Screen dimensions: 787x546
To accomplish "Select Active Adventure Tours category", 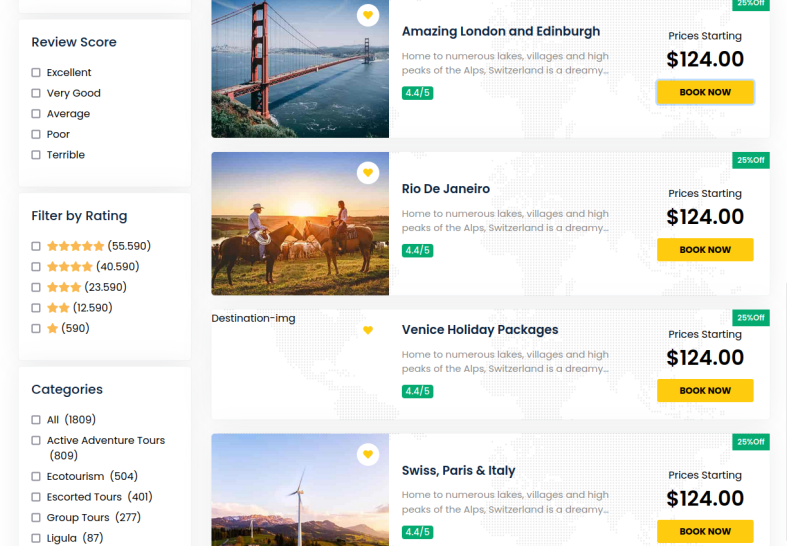I will (36, 441).
